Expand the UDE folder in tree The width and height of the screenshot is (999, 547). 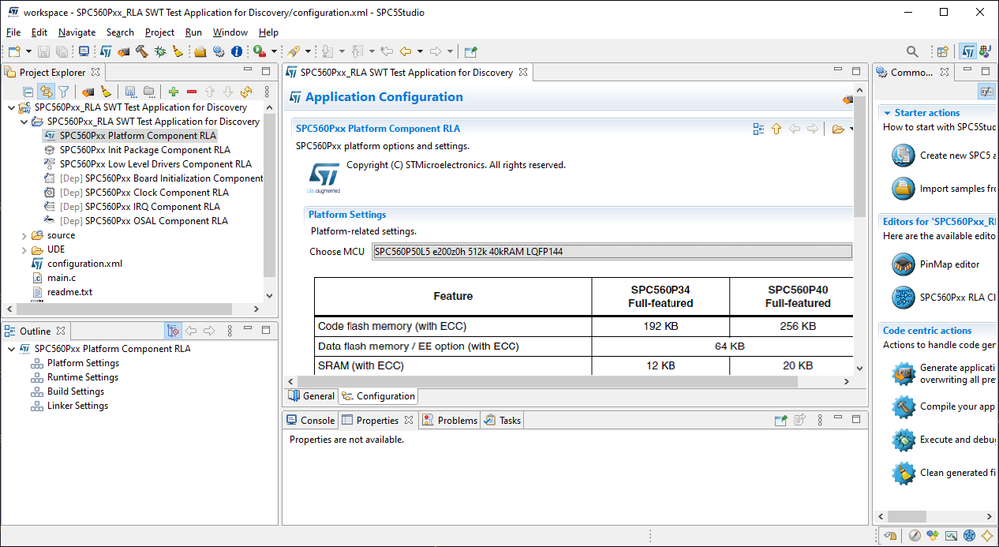(x=24, y=250)
